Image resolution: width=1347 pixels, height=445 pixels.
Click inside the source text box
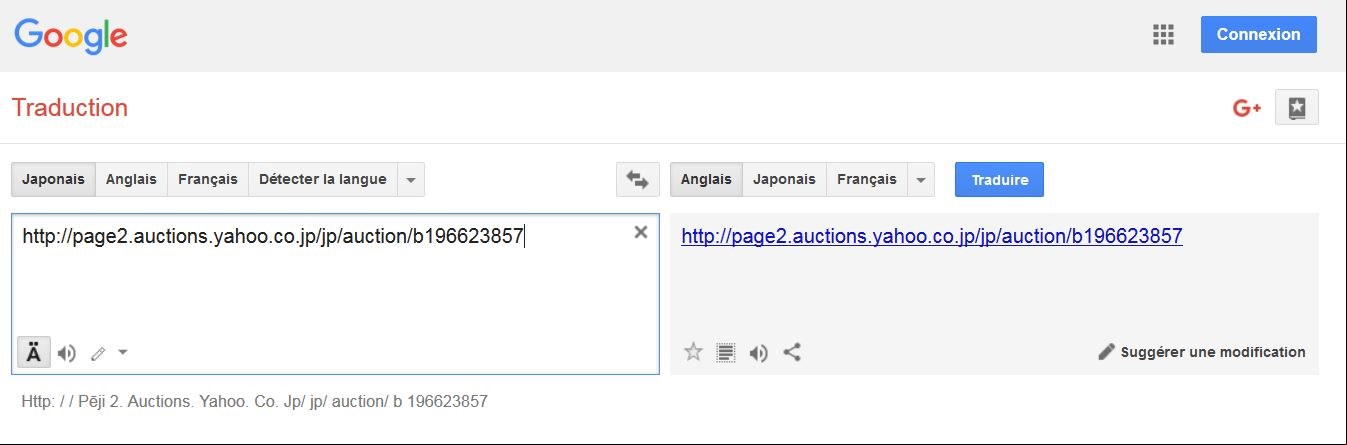click(335, 294)
